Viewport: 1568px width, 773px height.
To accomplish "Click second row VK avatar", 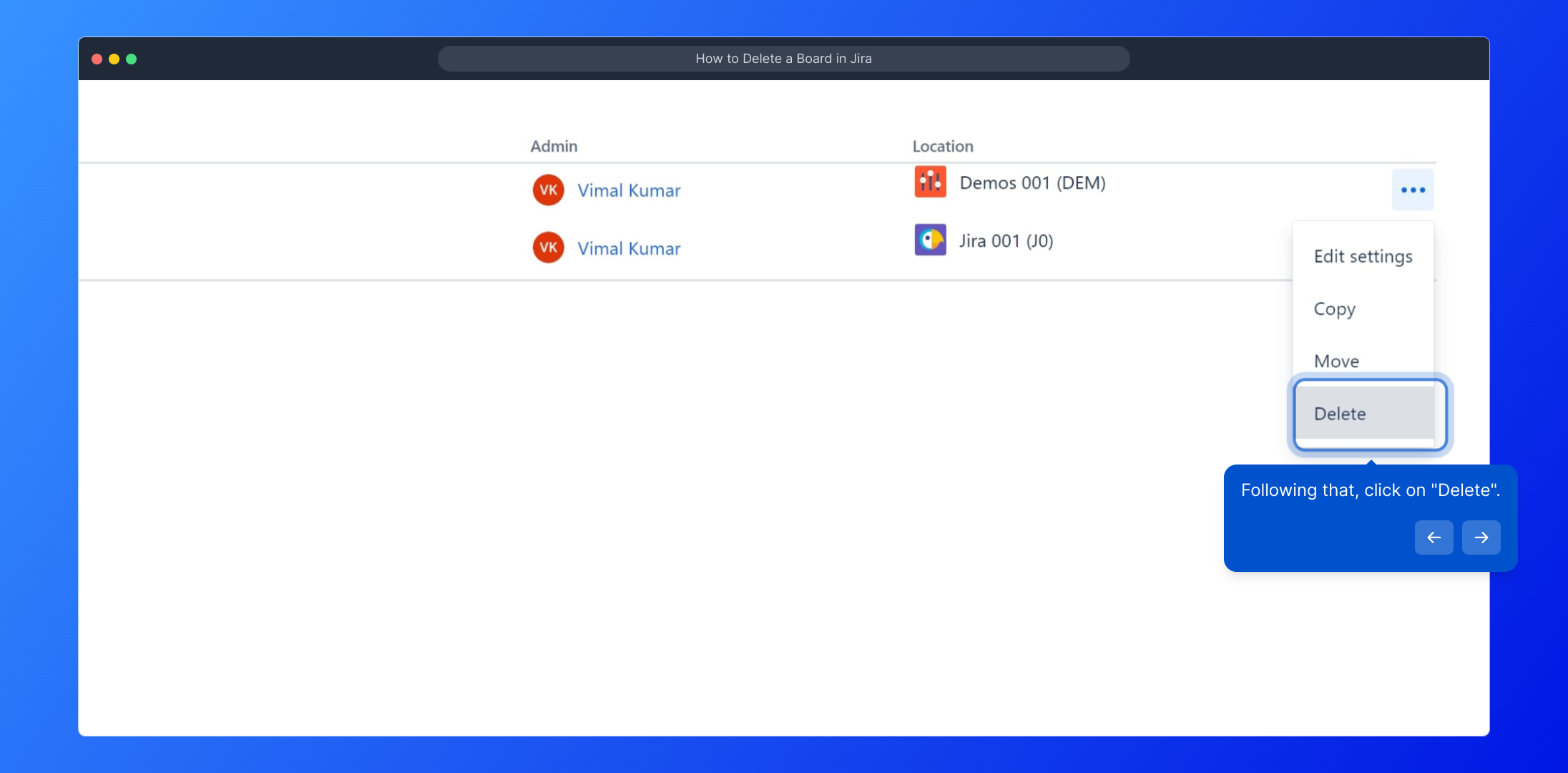I will [x=548, y=248].
